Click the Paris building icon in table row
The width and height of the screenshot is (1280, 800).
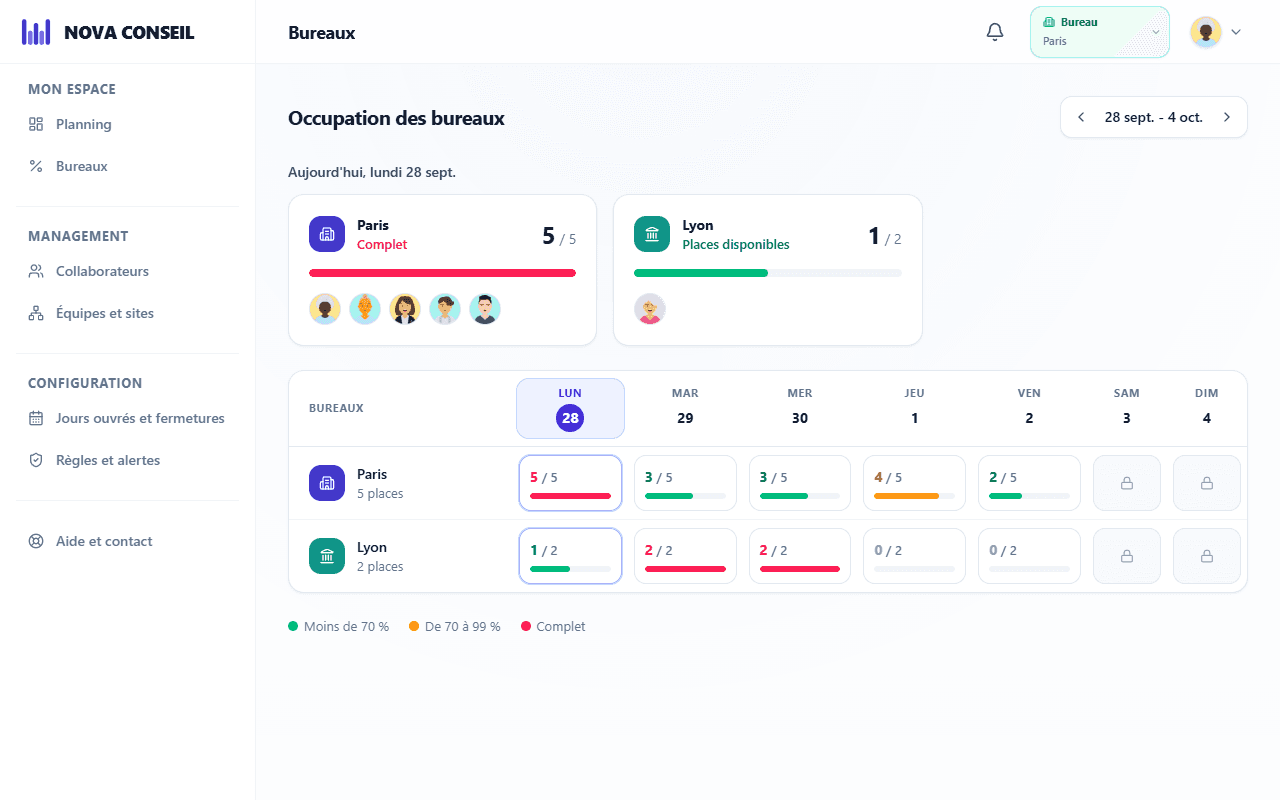(x=327, y=483)
